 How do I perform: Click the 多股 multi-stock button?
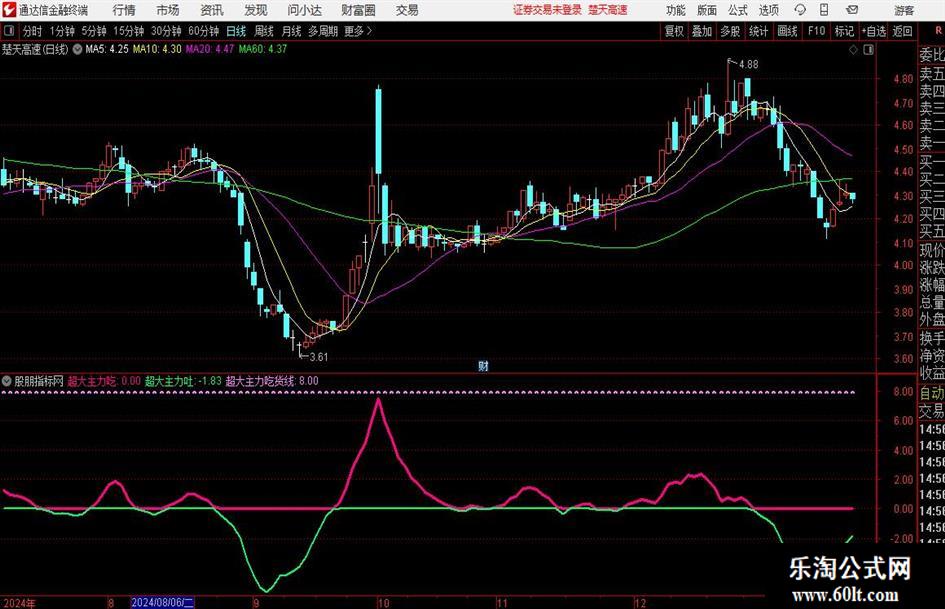pyautogui.click(x=730, y=31)
